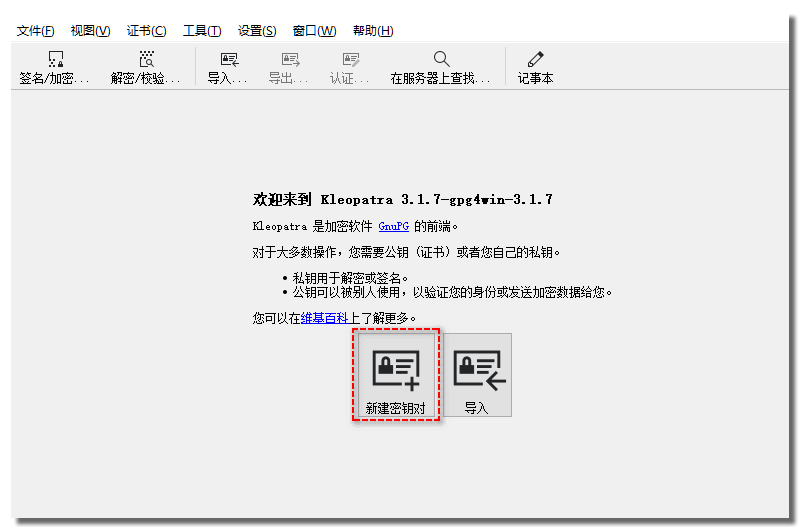Open the 窗口(W) menu
800x529 pixels.
[314, 31]
